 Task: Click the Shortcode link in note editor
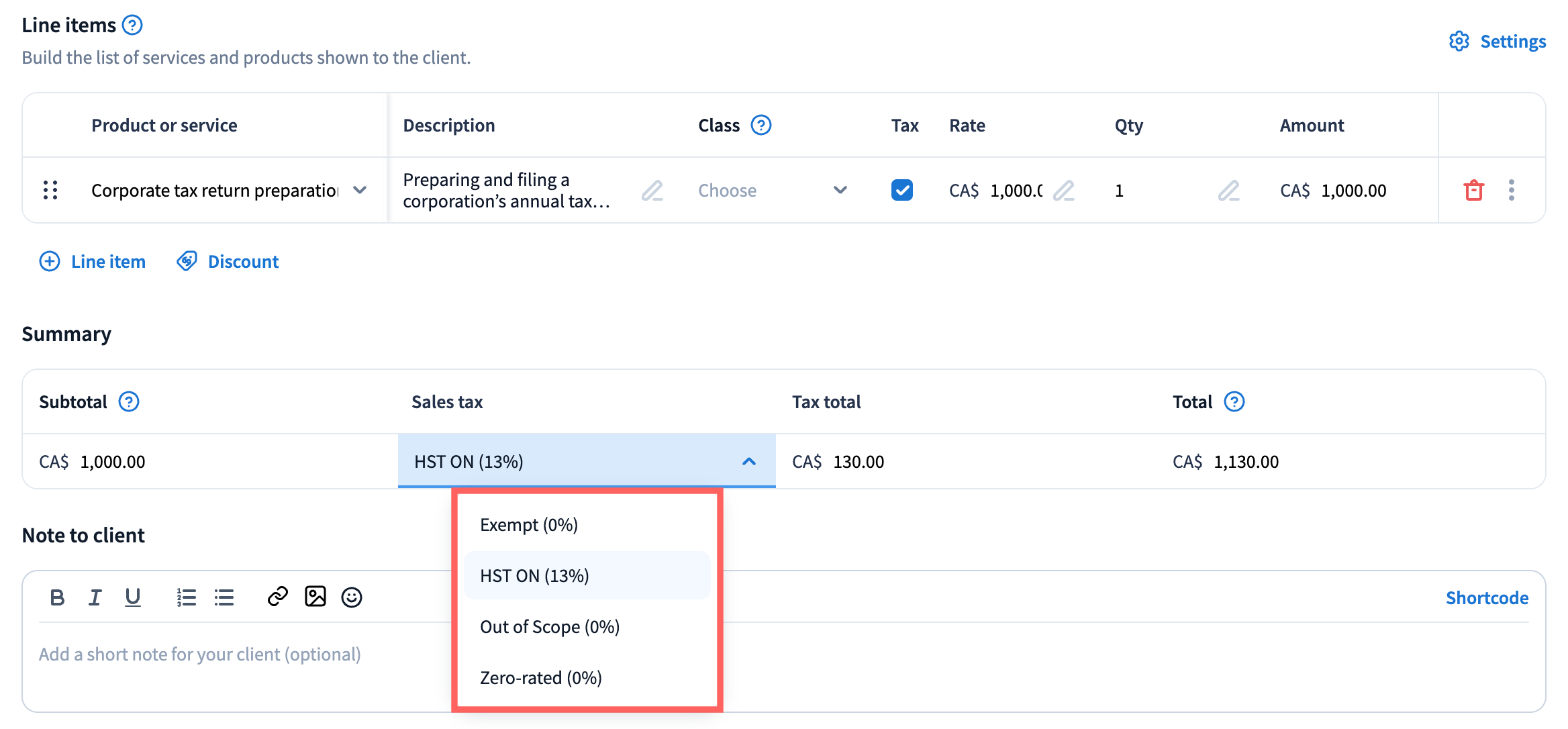click(x=1487, y=597)
